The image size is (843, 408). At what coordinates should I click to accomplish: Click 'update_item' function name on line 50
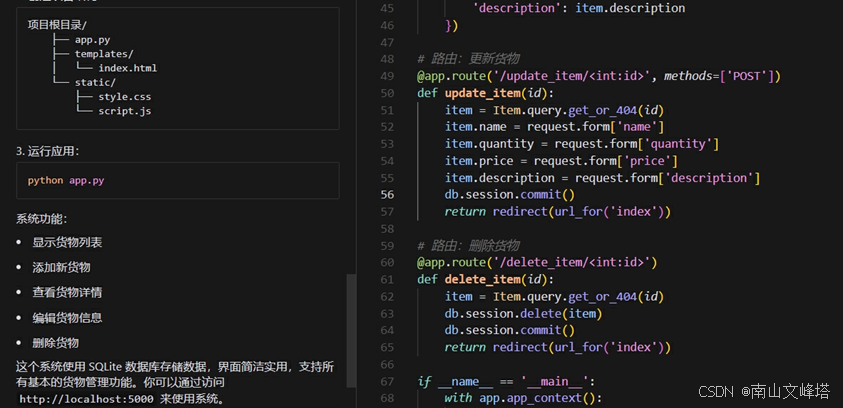[x=483, y=93]
